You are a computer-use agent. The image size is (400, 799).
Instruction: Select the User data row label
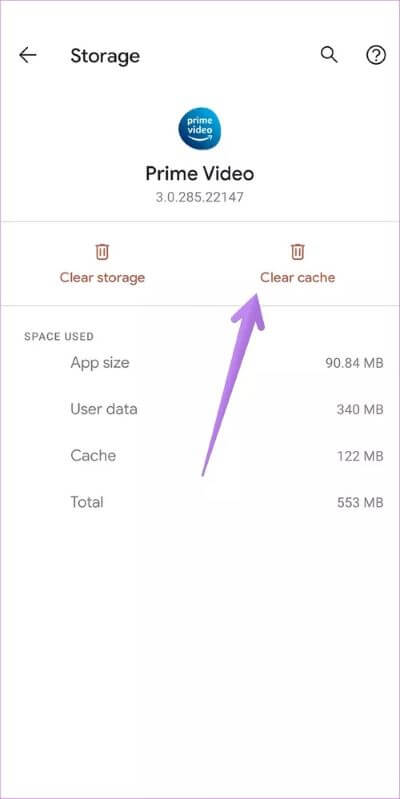click(104, 409)
